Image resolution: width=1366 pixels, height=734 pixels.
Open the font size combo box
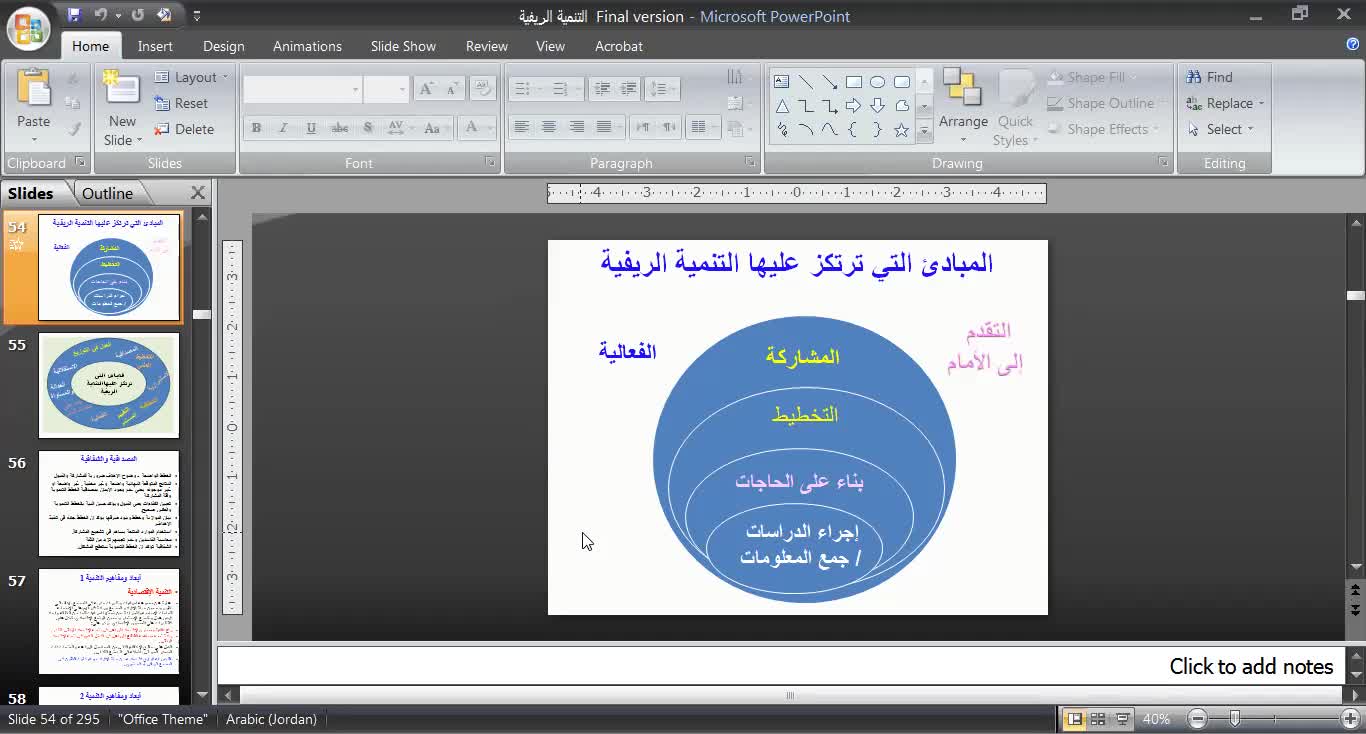(386, 89)
